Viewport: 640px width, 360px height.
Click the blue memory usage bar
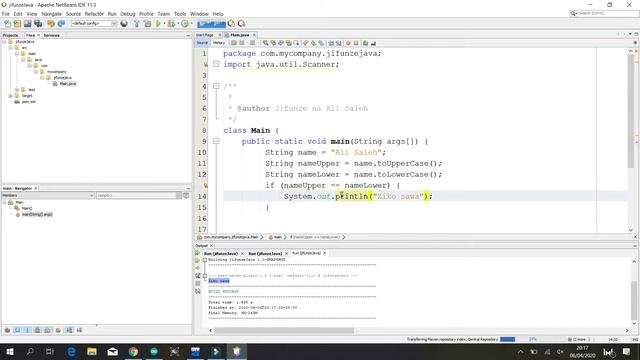coord(211,24)
